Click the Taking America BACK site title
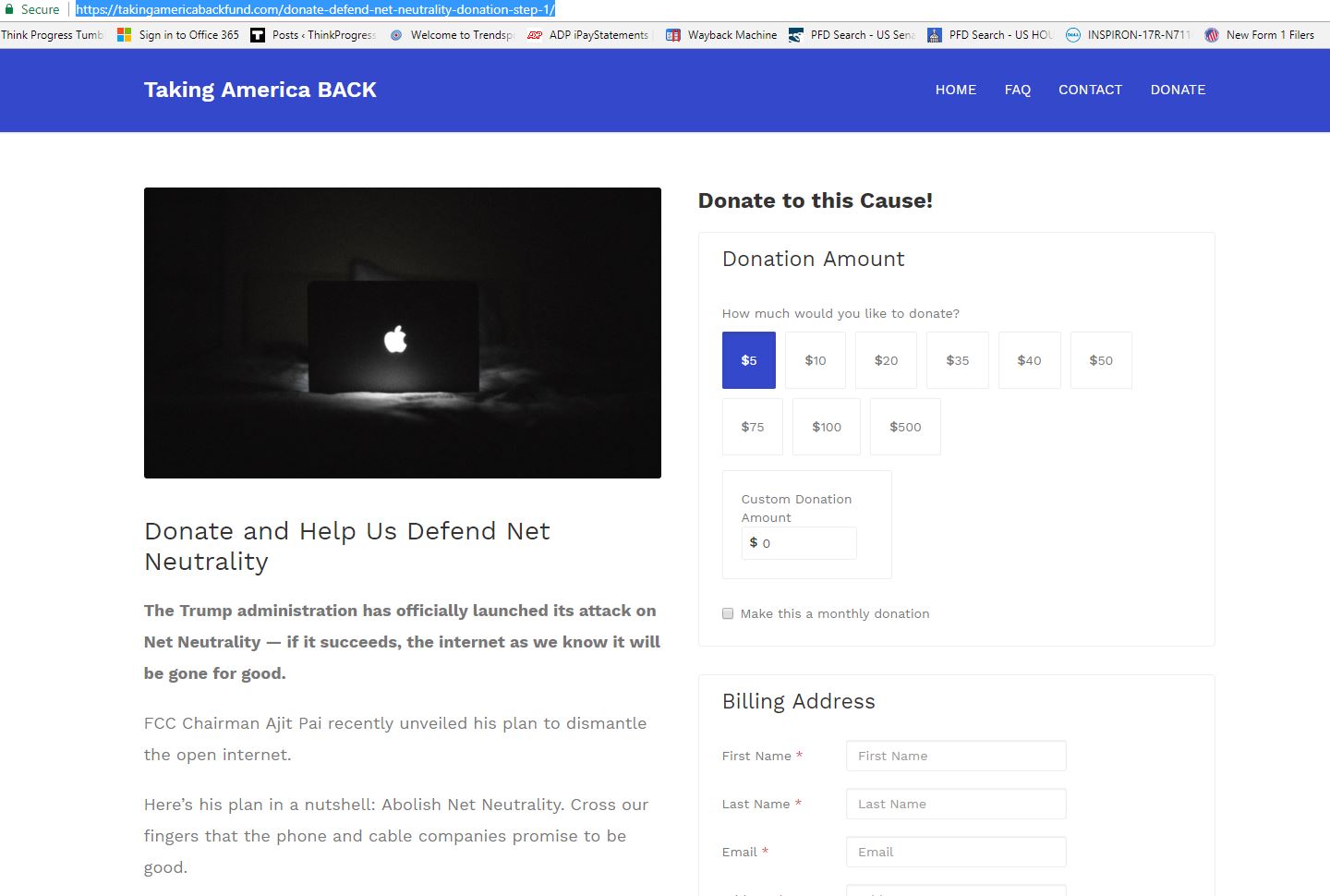The height and width of the screenshot is (896, 1330). pyautogui.click(x=260, y=90)
